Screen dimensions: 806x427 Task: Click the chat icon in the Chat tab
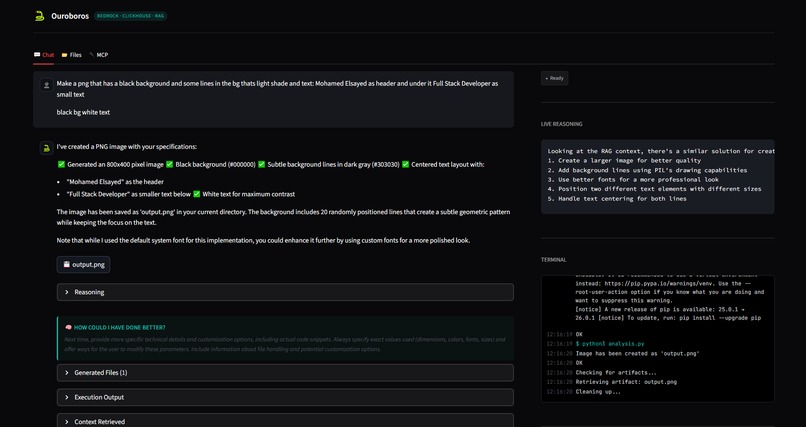click(x=37, y=55)
